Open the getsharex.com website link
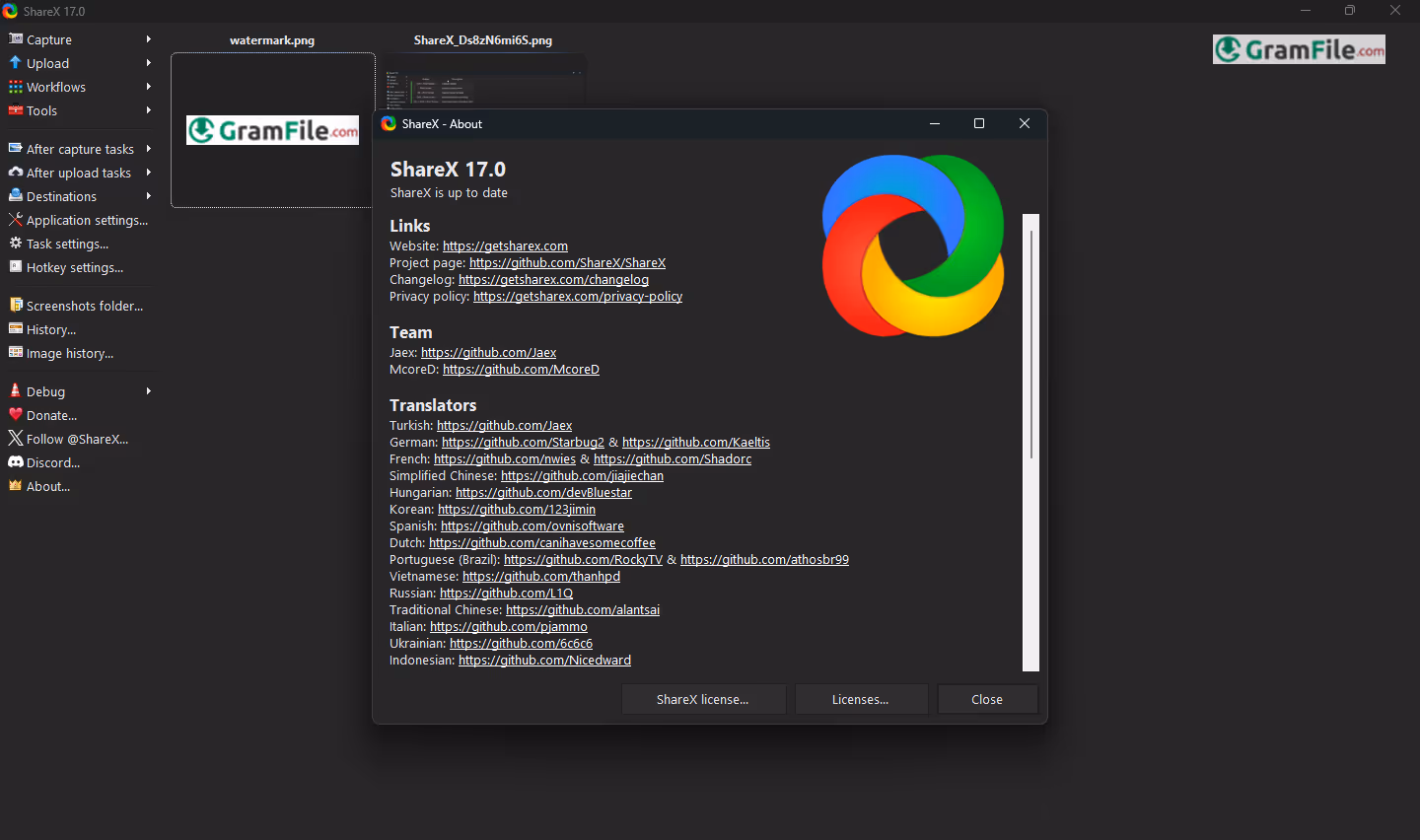This screenshot has height=840, width=1420. pyautogui.click(x=505, y=246)
